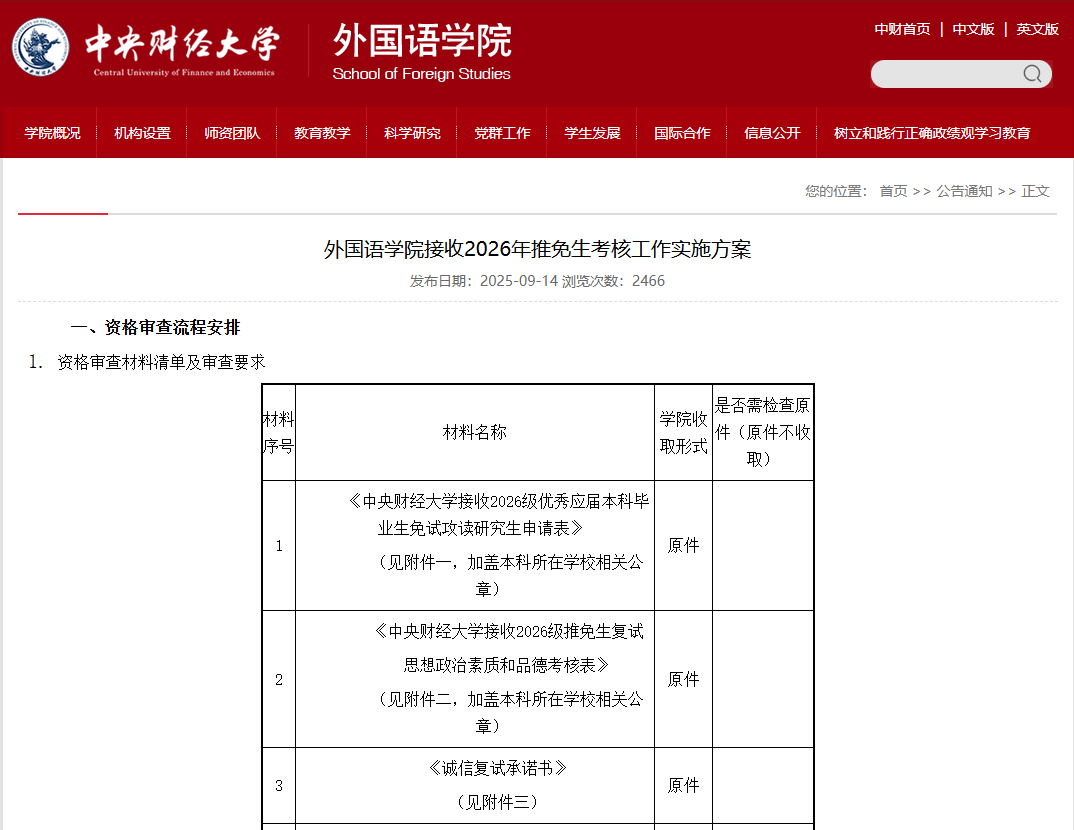This screenshot has height=830, width=1074.
Task: Click the 学院收取形式 table header
Action: (x=684, y=432)
